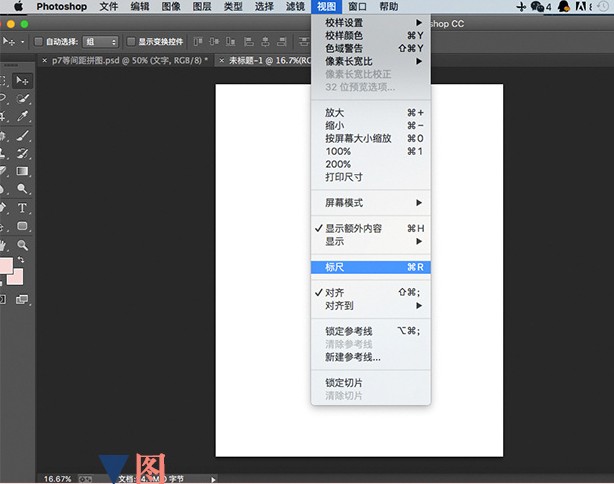614x484 pixels.
Task: Expand the 校样设置 submenu
Action: pos(370,23)
